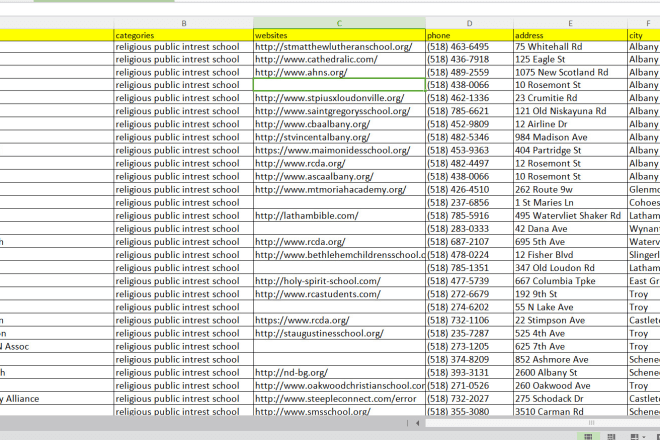Select the http://www.cathedralic.com/ cell
The image size is (660, 440).
pyautogui.click(x=339, y=59)
